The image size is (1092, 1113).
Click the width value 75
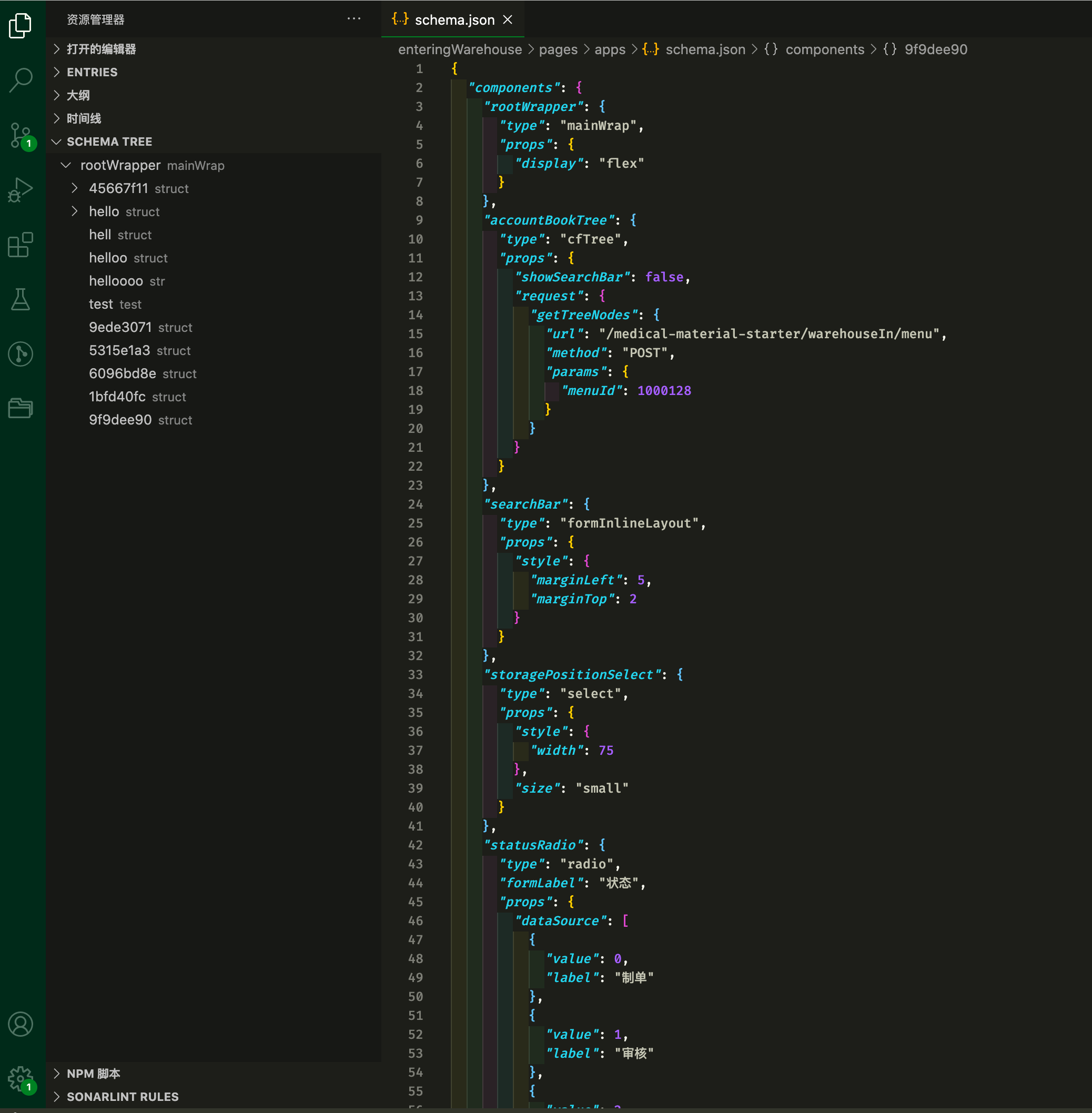tap(606, 750)
